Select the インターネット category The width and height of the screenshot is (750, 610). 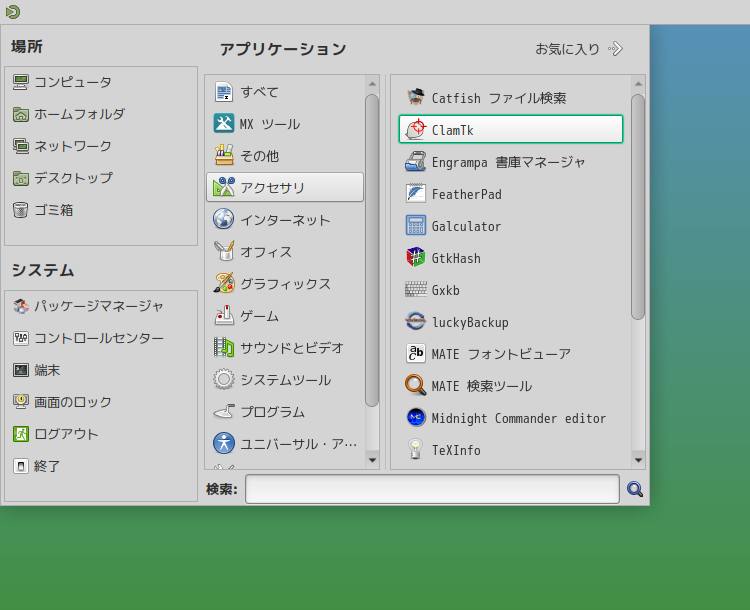click(285, 220)
